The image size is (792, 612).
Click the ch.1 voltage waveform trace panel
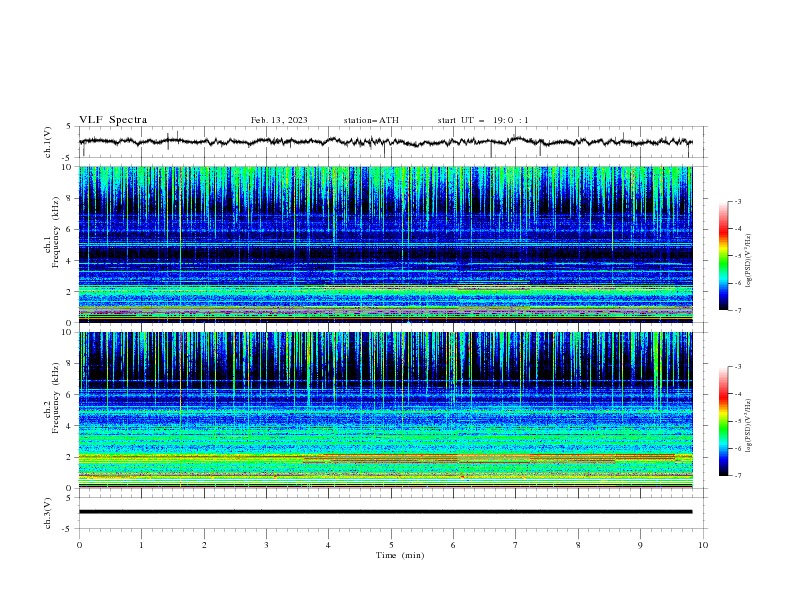click(392, 142)
